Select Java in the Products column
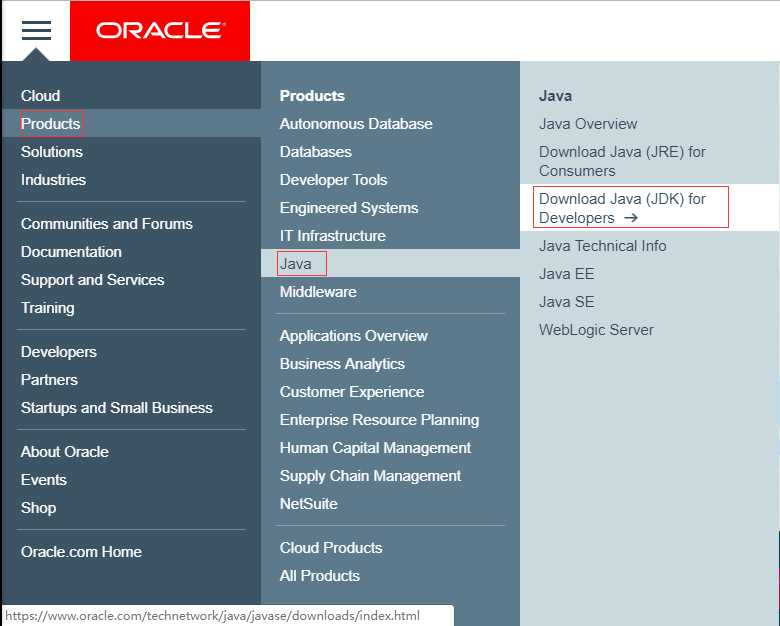 [x=295, y=263]
